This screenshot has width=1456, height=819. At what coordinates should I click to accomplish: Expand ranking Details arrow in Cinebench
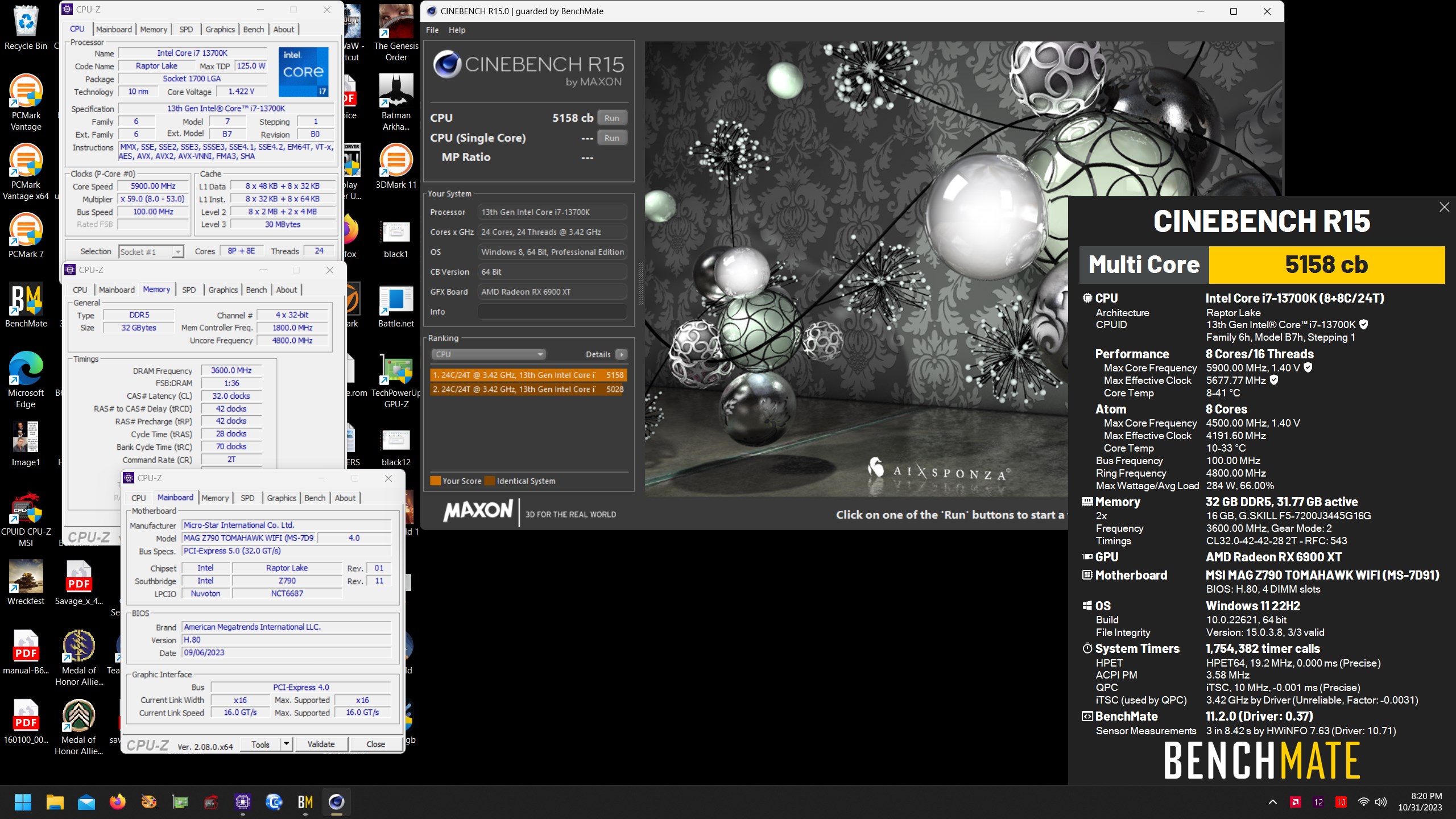[621, 354]
